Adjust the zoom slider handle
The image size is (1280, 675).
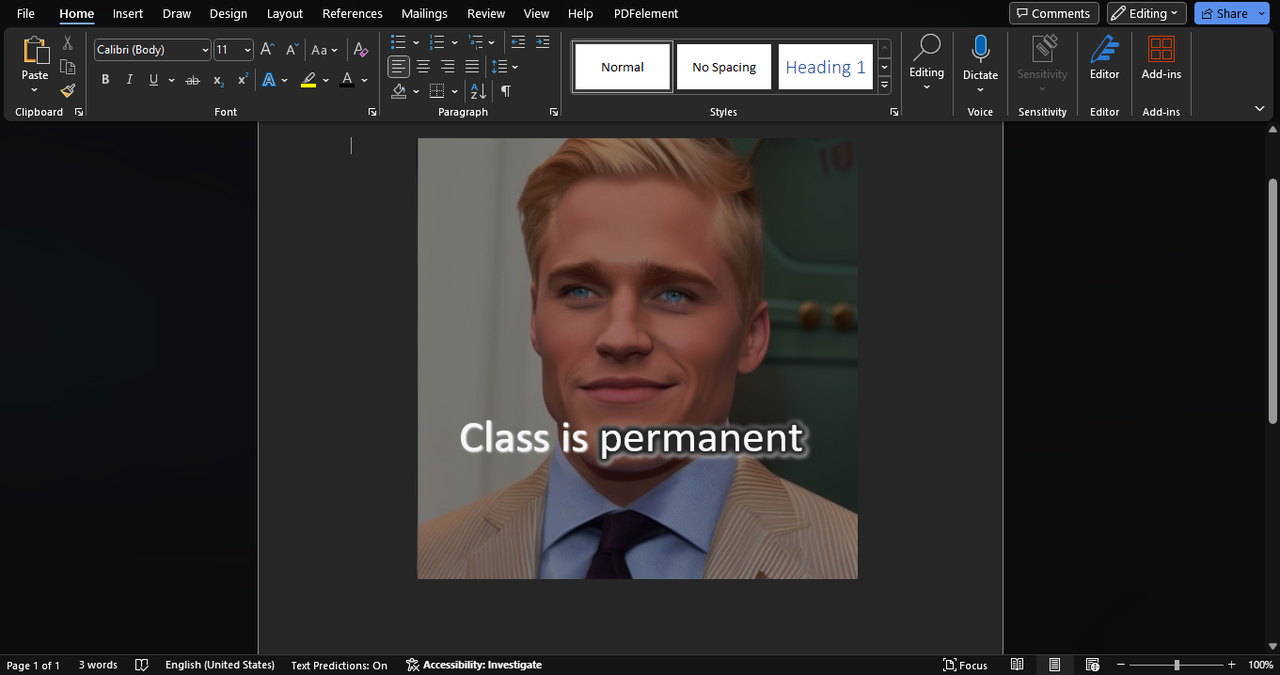point(1177,665)
